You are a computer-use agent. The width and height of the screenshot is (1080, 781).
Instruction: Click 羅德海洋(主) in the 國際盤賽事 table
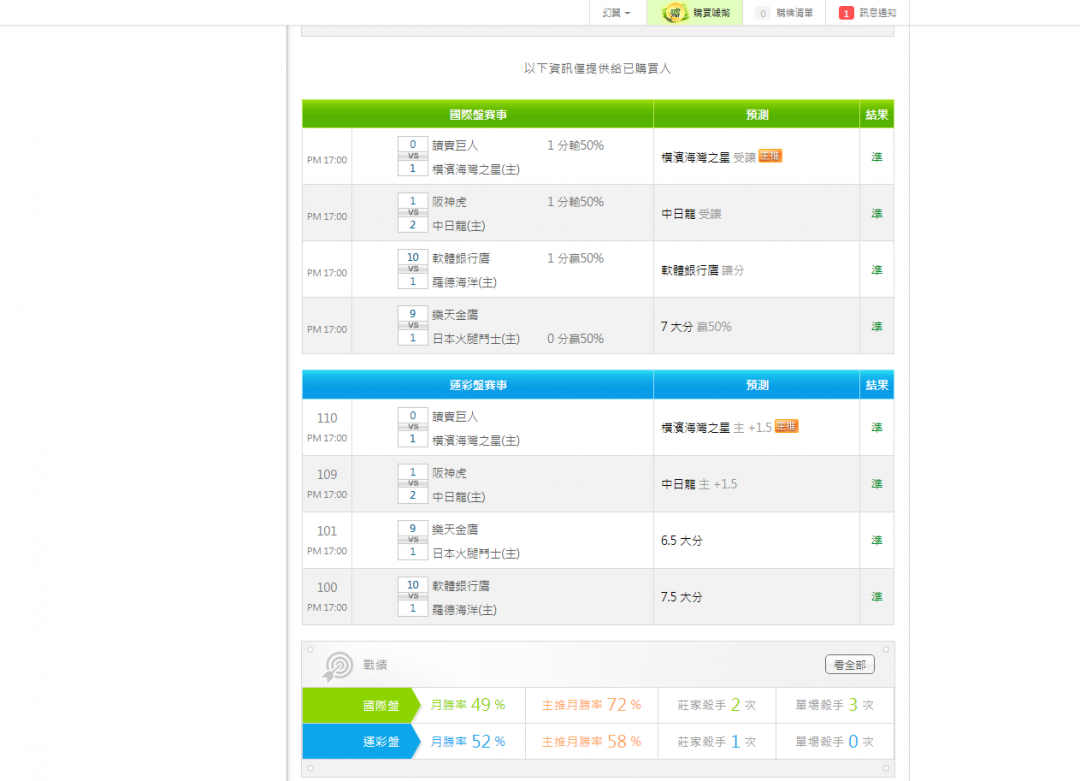[x=464, y=282]
